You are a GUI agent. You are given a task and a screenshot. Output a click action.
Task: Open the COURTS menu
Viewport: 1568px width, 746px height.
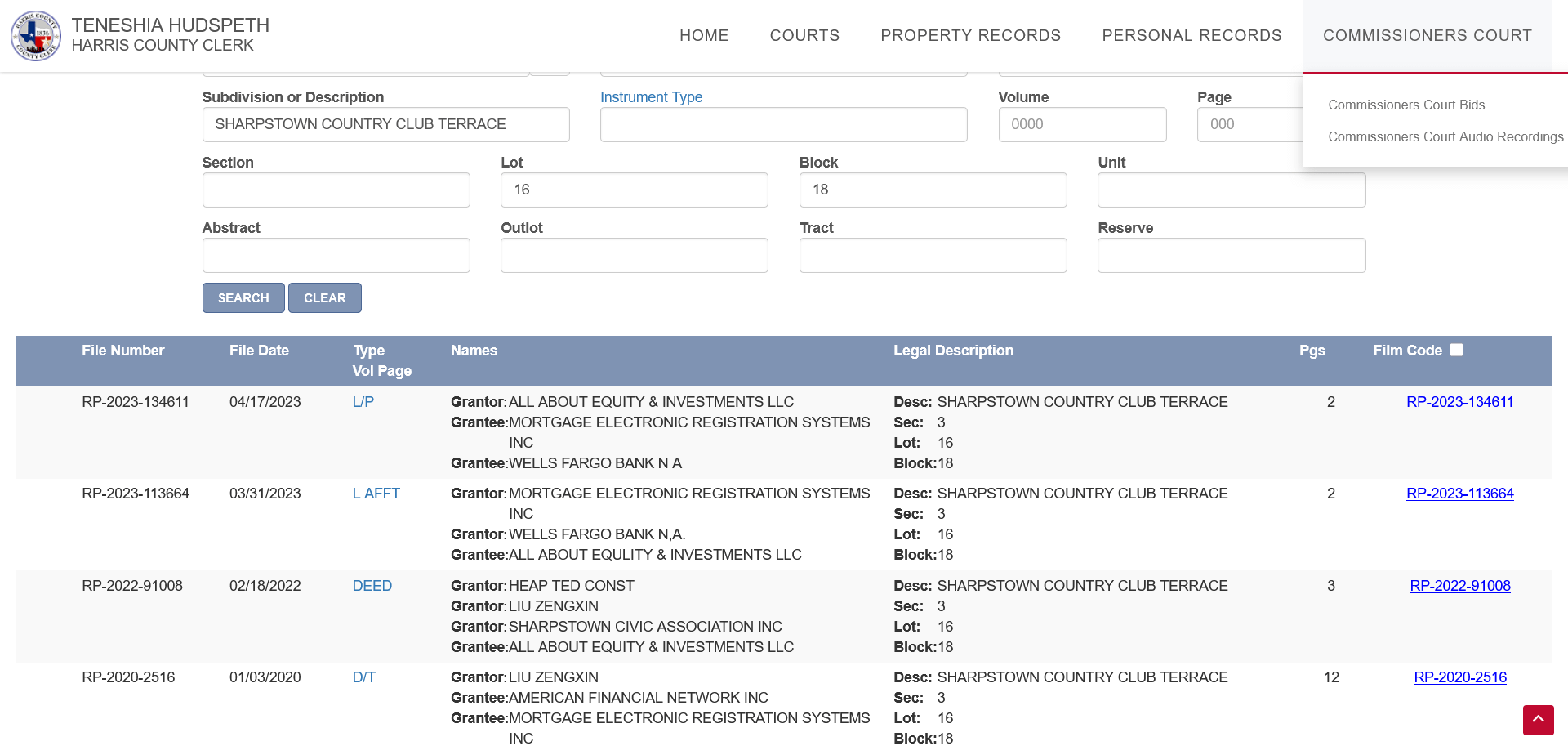click(x=804, y=35)
